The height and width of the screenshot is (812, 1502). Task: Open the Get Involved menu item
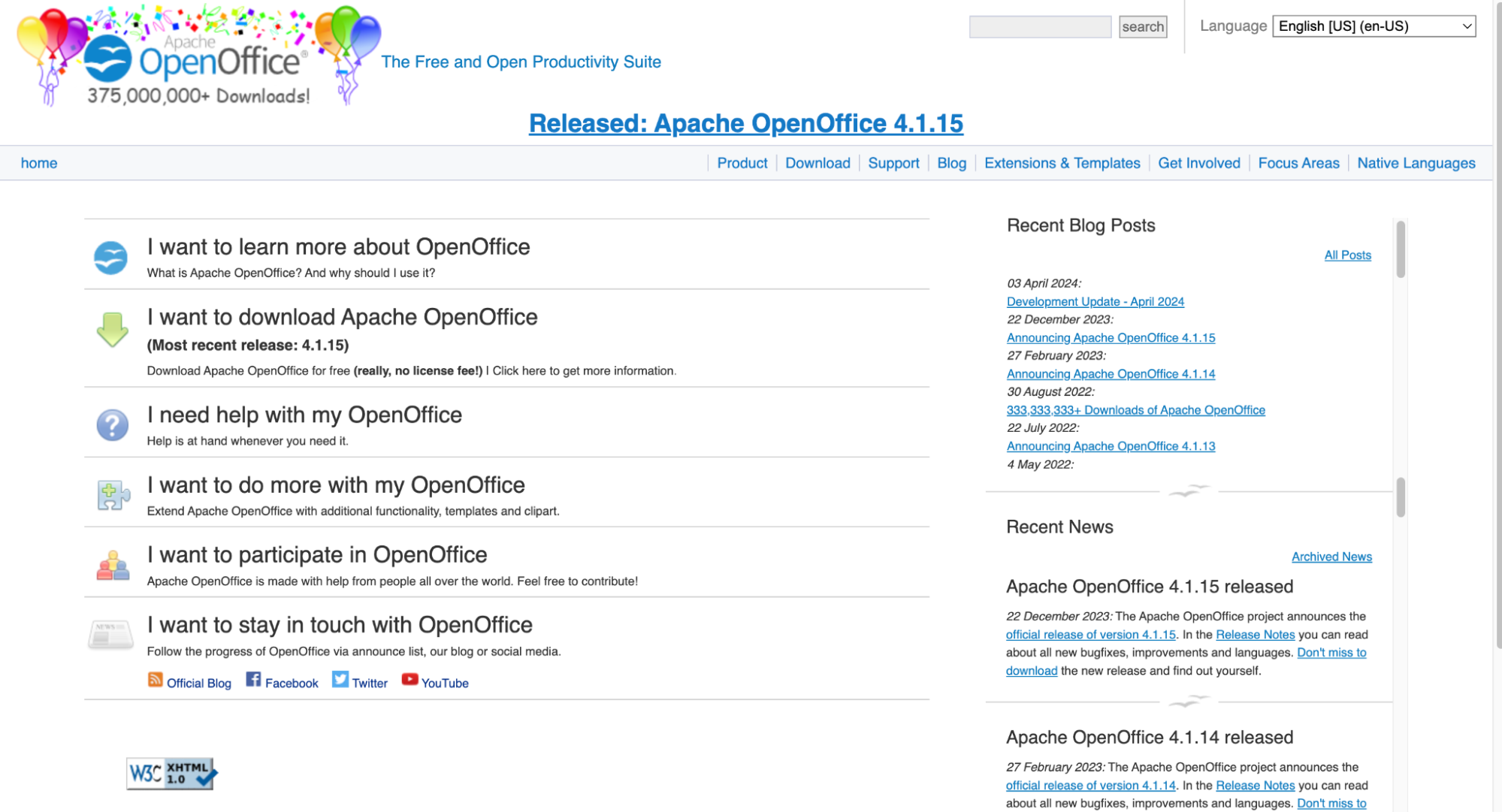tap(1198, 163)
